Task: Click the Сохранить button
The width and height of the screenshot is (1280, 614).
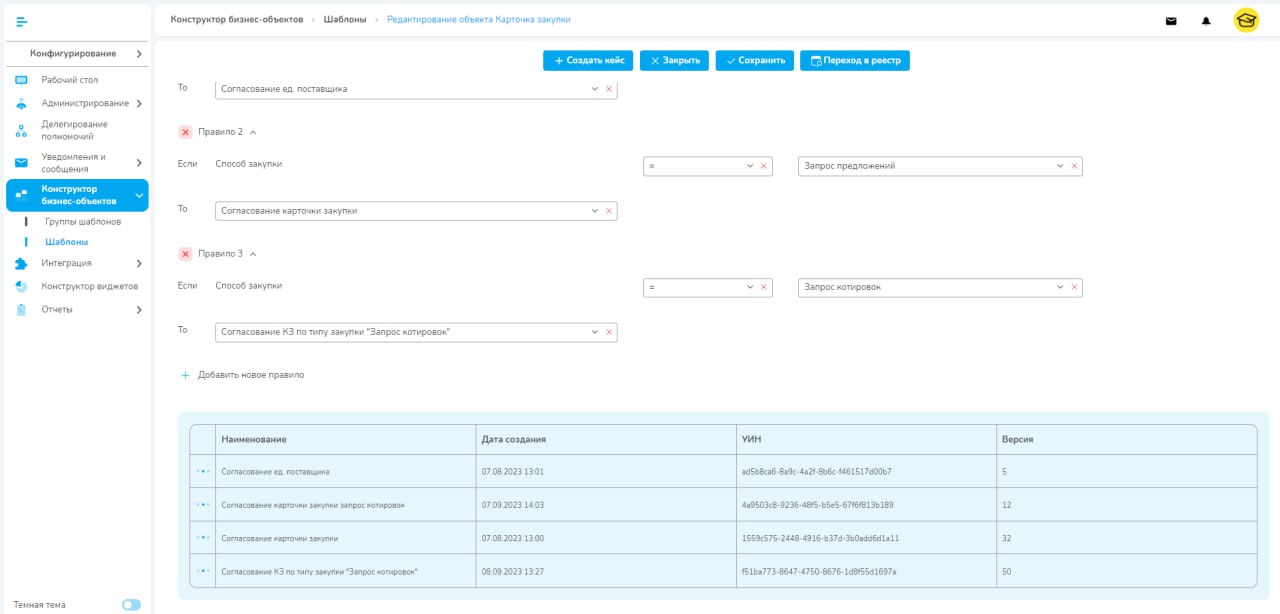Action: [x=755, y=60]
